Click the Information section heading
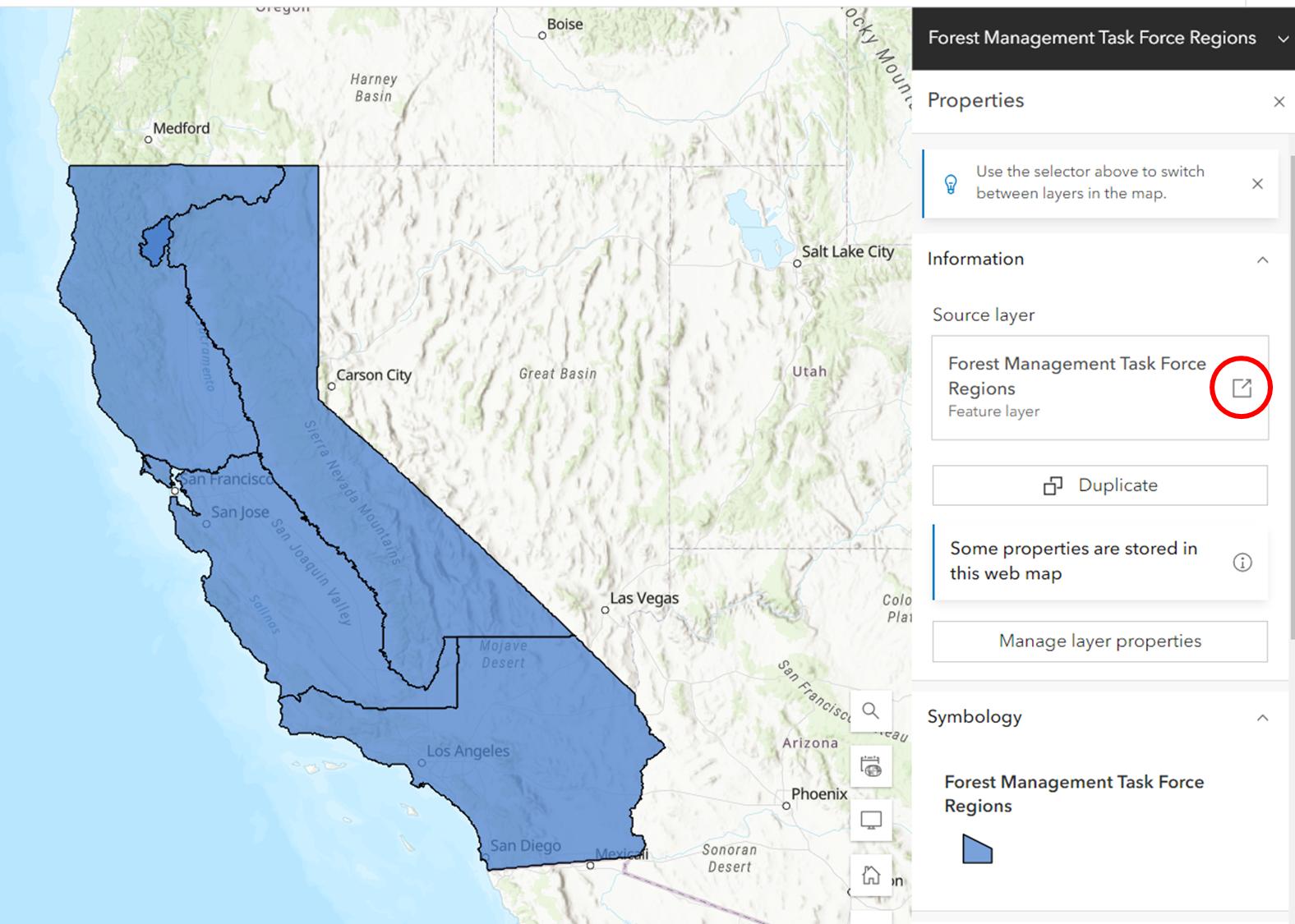Image resolution: width=1295 pixels, height=924 pixels. tap(975, 259)
